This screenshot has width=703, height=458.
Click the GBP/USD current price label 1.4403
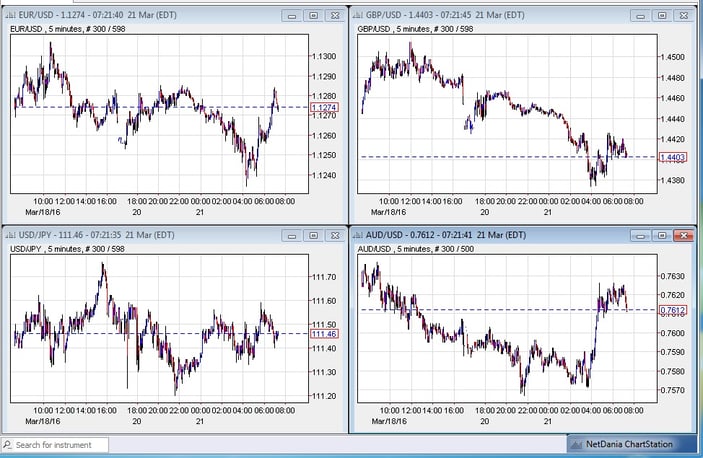pyautogui.click(x=673, y=157)
